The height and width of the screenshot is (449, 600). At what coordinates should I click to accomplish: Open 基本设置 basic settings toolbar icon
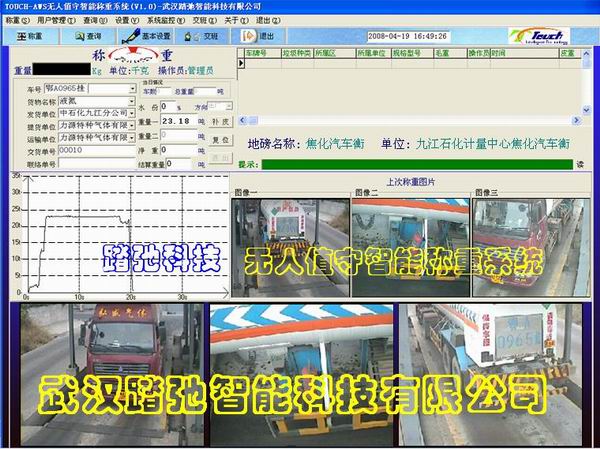click(147, 35)
